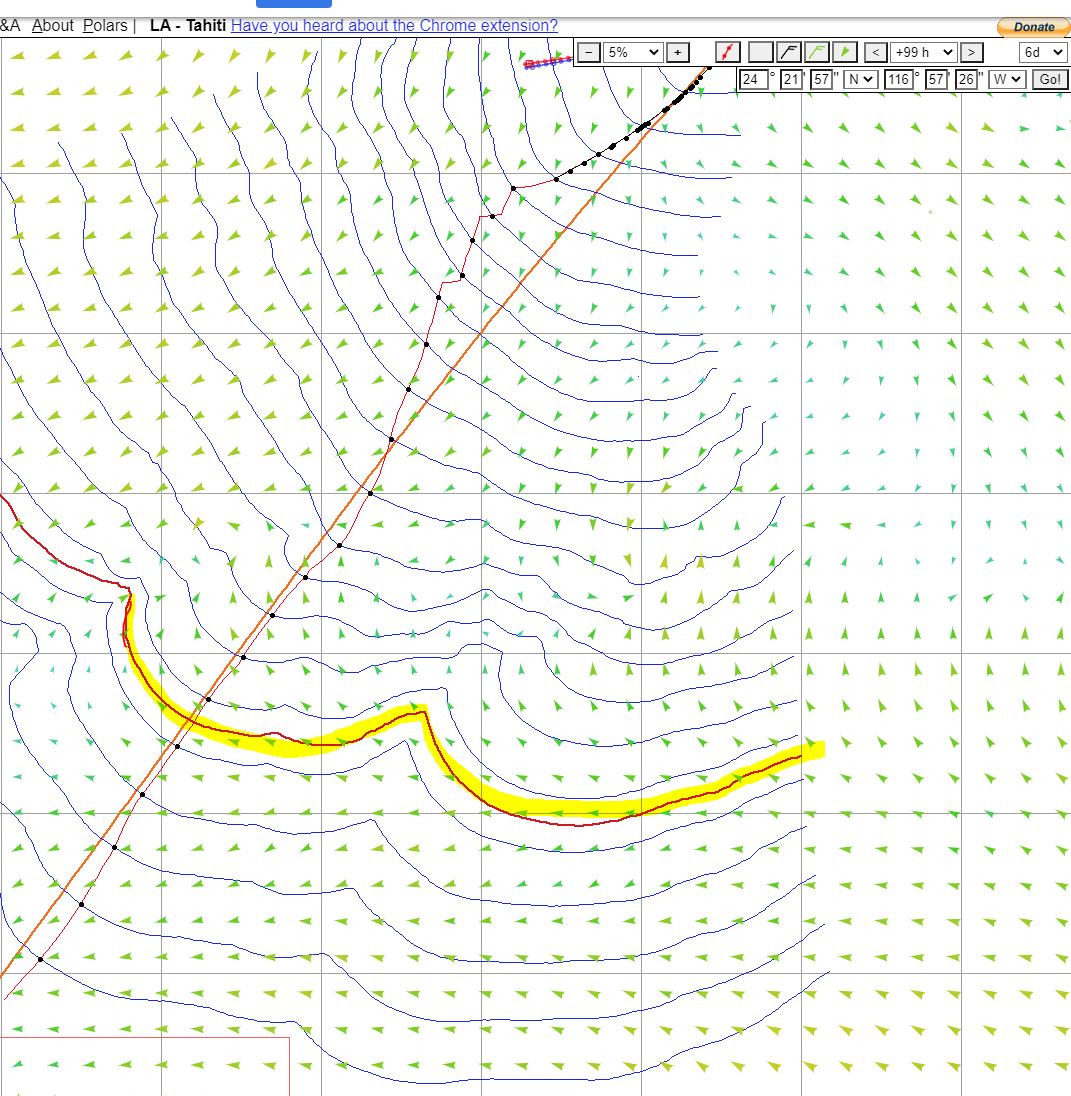The image size is (1071, 1096).
Task: Click the longitude minutes field showing 57
Action: click(936, 79)
